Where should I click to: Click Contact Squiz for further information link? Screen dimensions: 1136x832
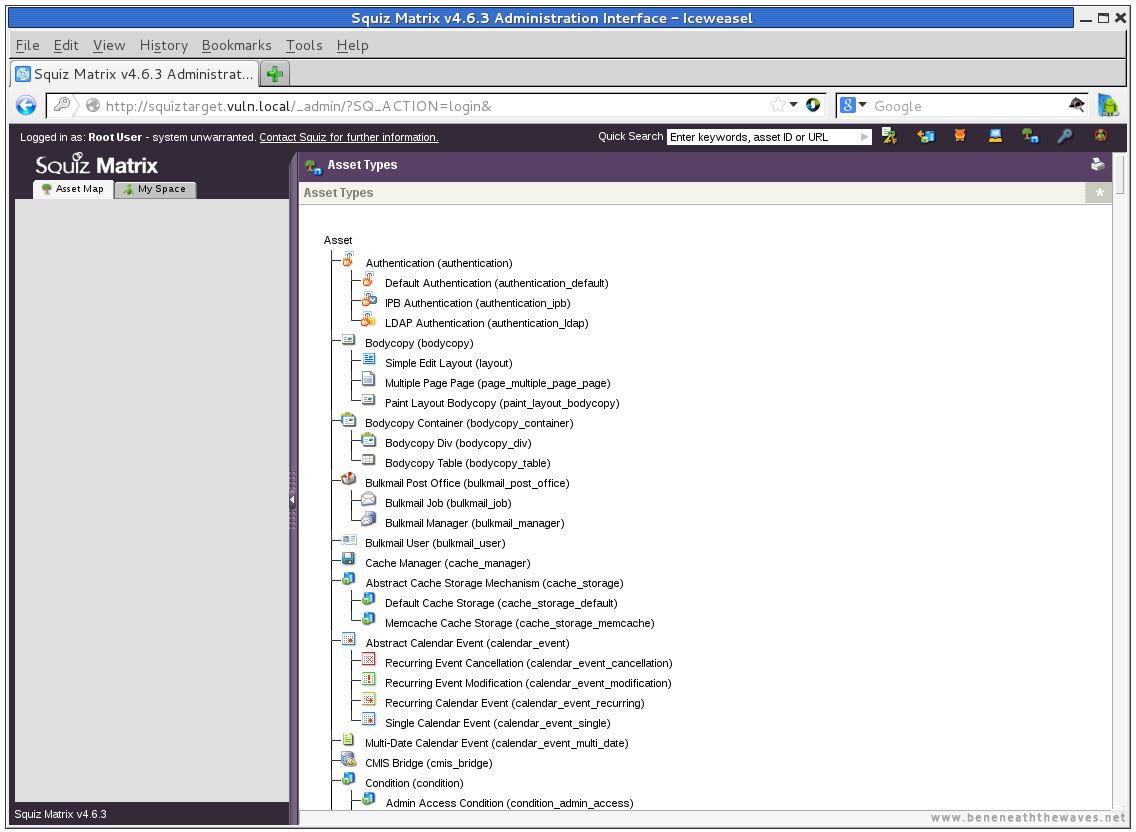click(348, 137)
